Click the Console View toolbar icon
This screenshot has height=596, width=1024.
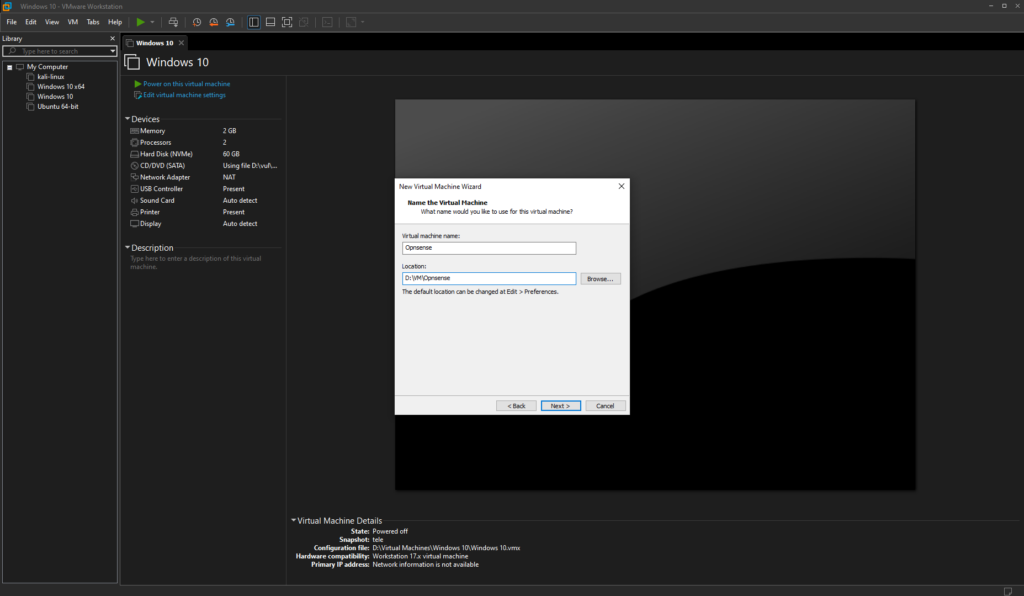327,22
